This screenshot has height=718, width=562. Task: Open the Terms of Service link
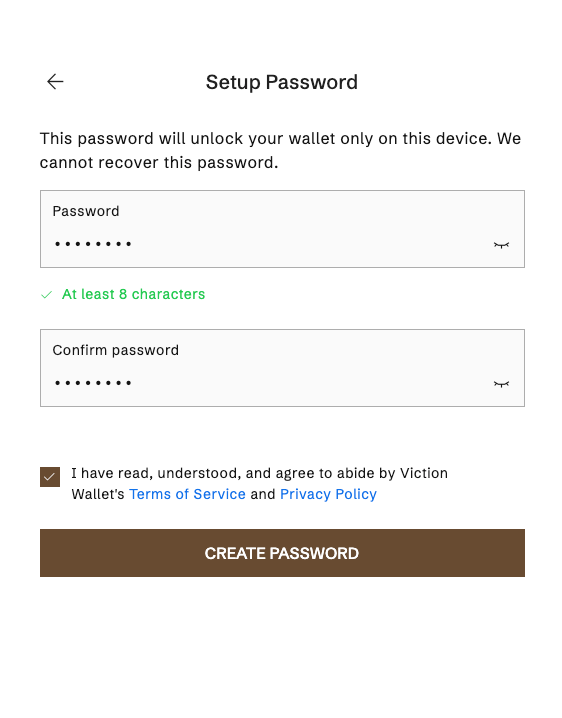point(187,494)
